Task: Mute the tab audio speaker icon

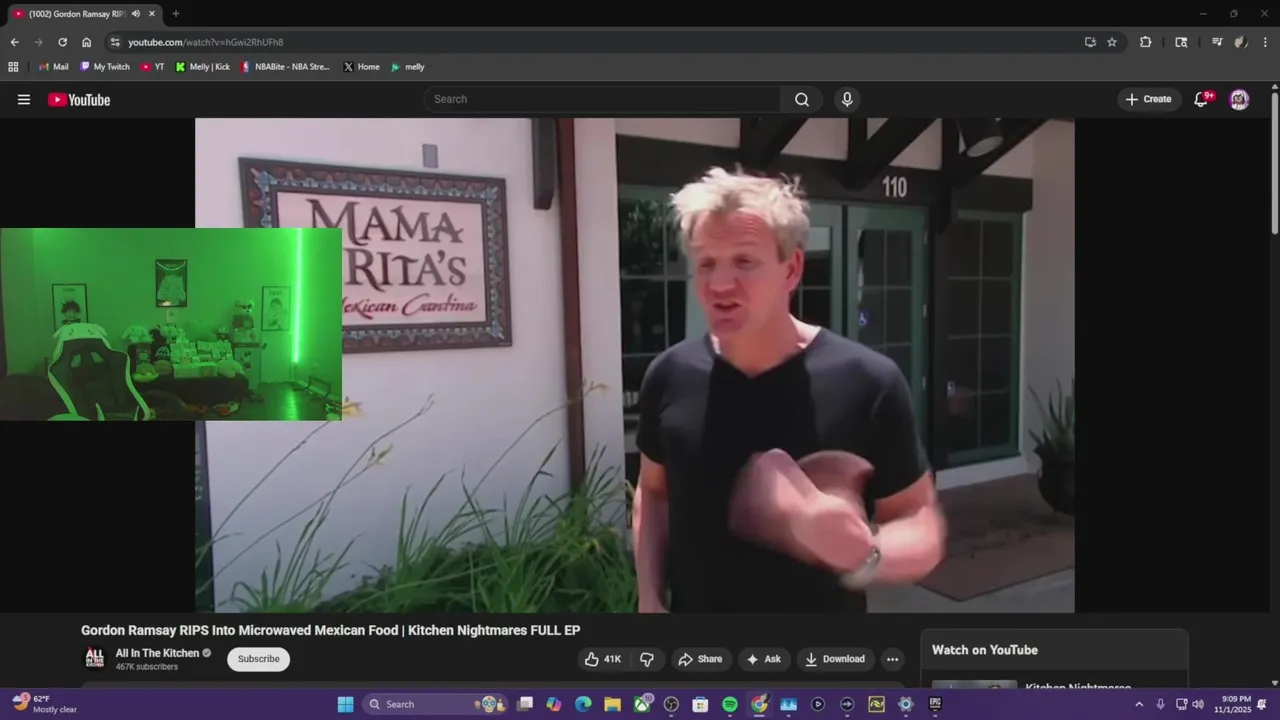Action: (136, 14)
